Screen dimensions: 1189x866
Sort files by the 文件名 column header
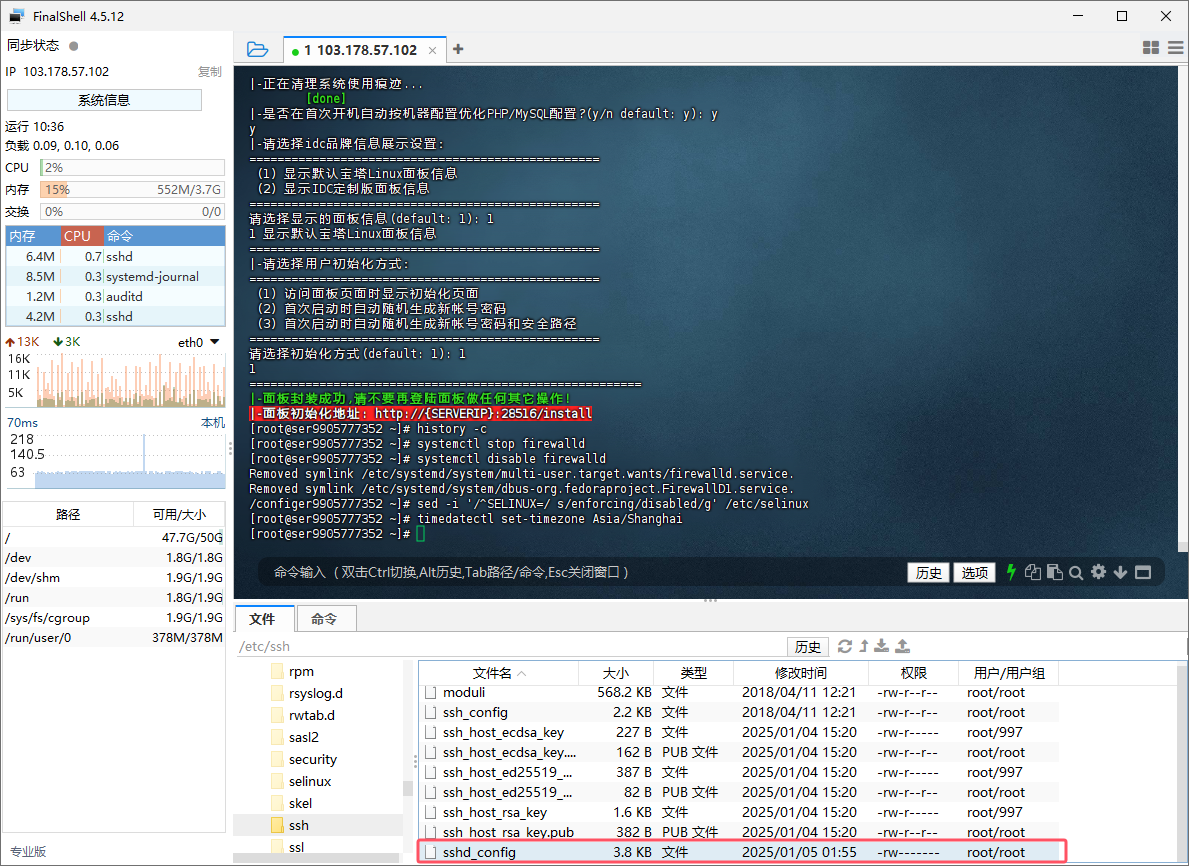pyautogui.click(x=492, y=673)
